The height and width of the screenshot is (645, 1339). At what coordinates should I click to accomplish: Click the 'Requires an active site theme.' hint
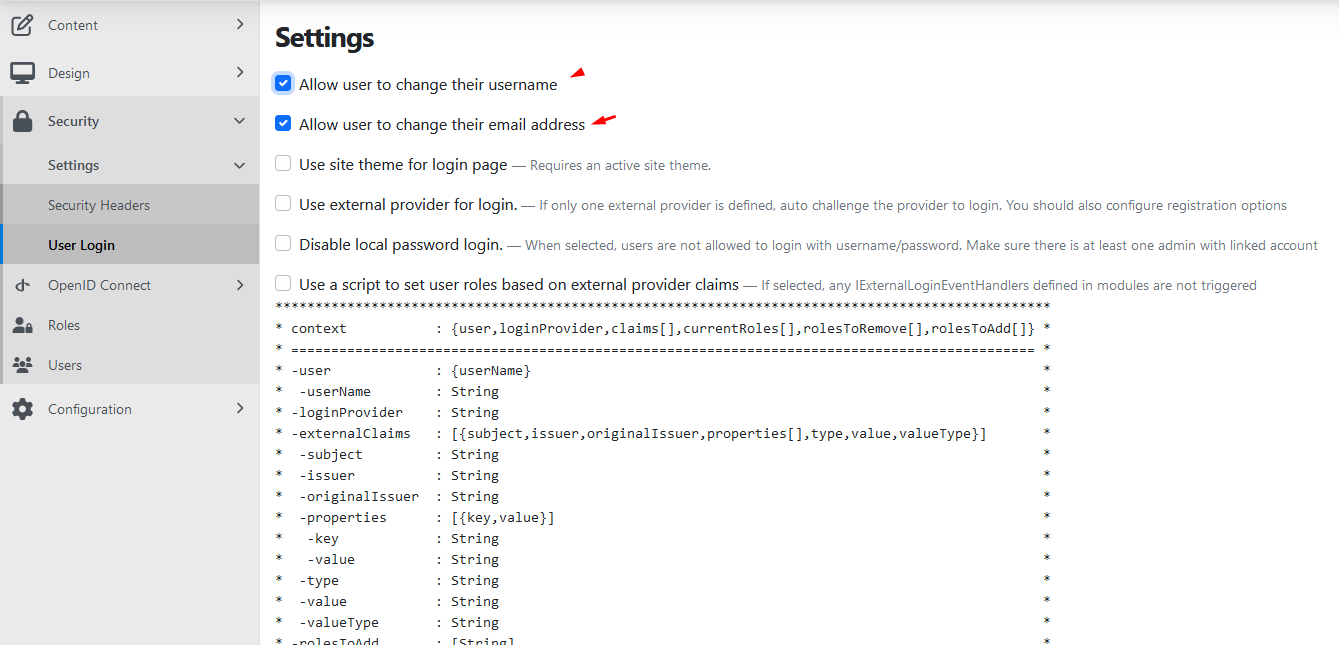(x=620, y=165)
